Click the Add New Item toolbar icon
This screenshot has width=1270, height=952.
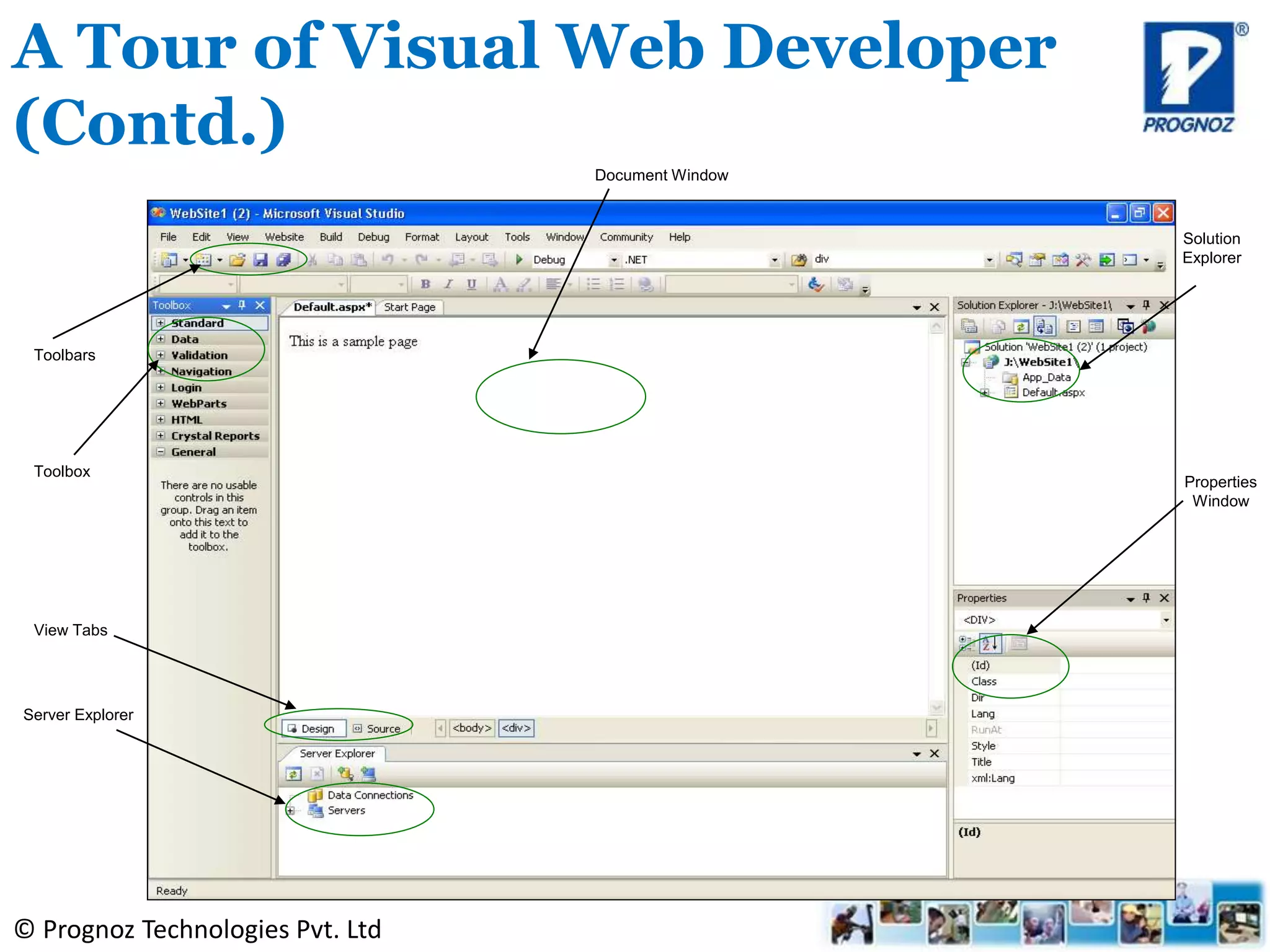[203, 260]
